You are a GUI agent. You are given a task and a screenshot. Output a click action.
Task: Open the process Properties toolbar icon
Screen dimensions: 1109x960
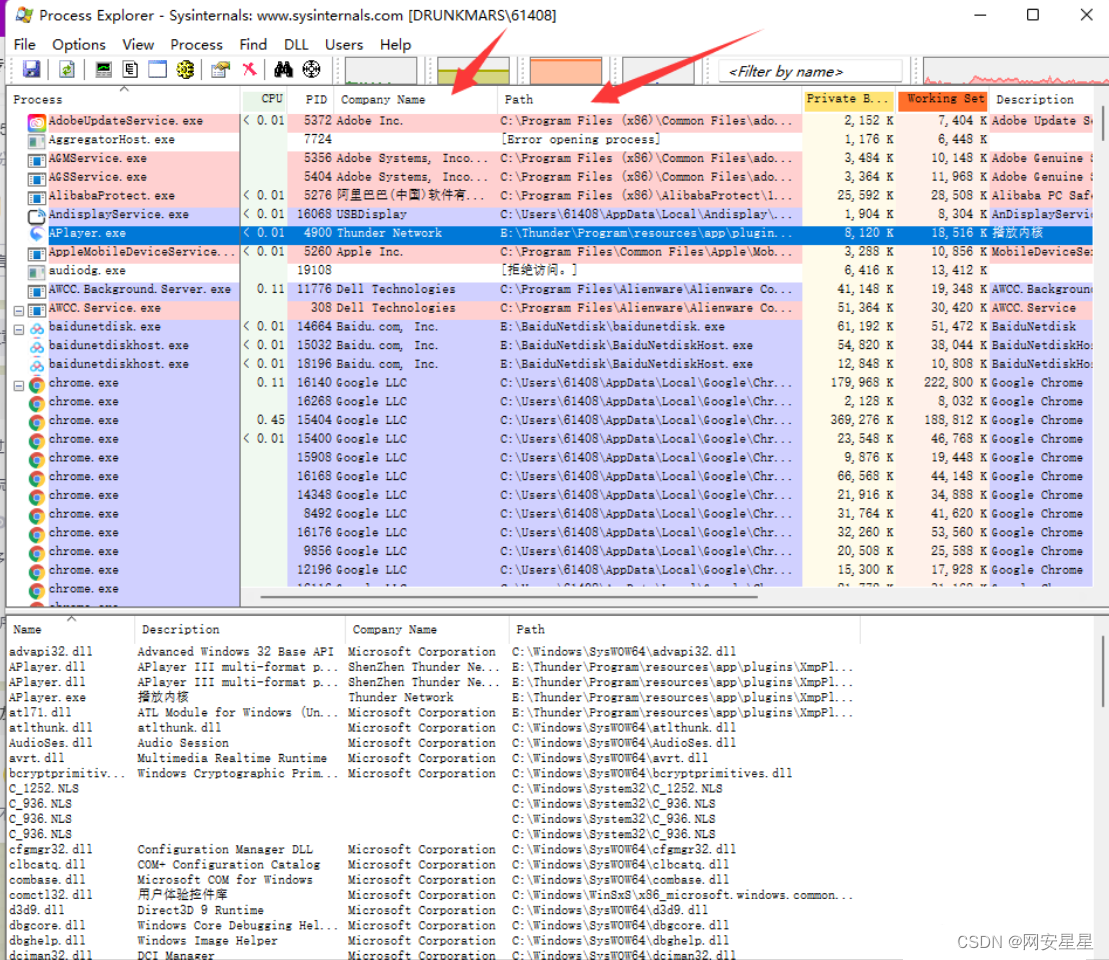pyautogui.click(x=221, y=69)
